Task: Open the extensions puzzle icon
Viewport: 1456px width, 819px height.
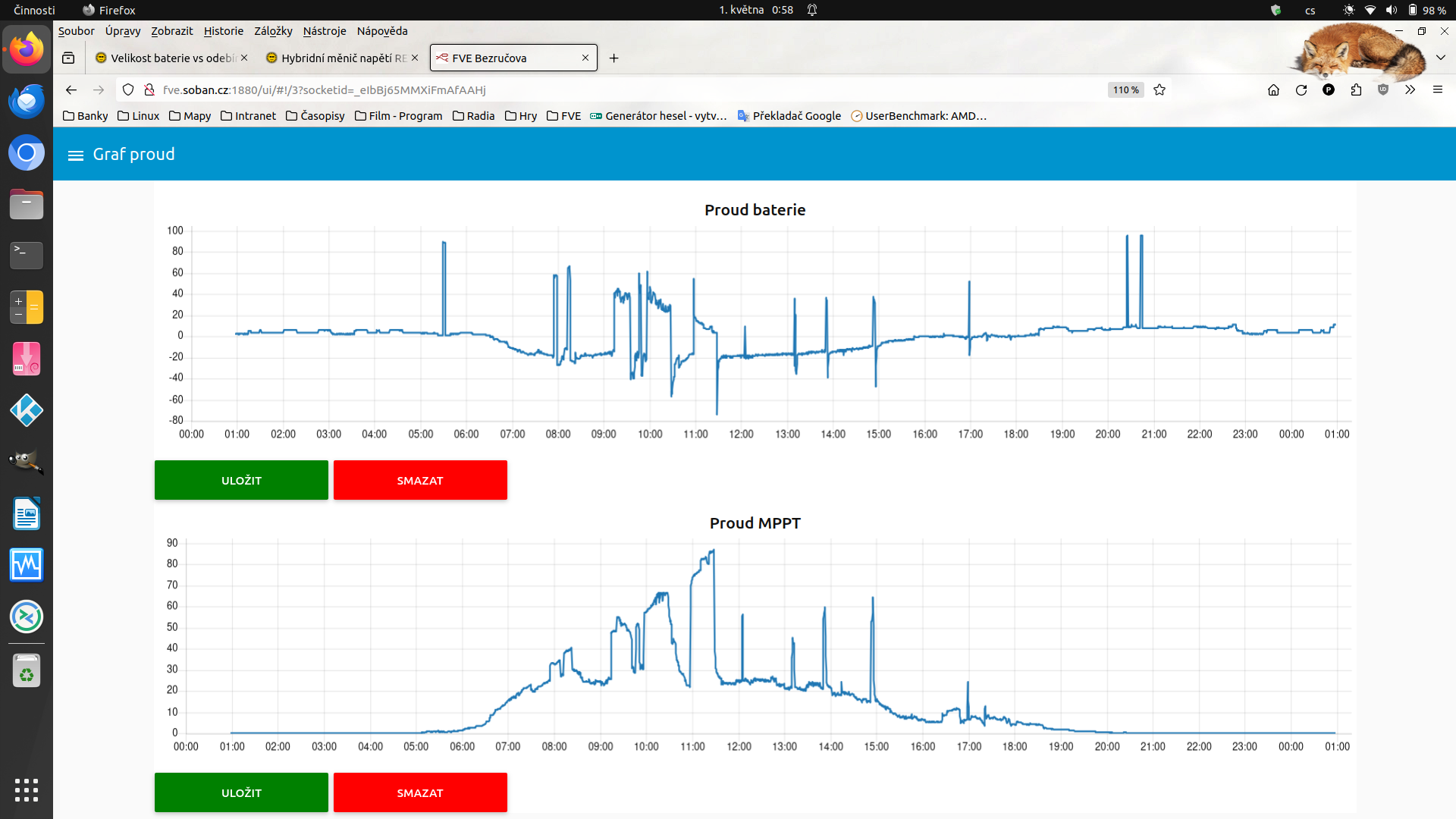Action: (x=1356, y=90)
